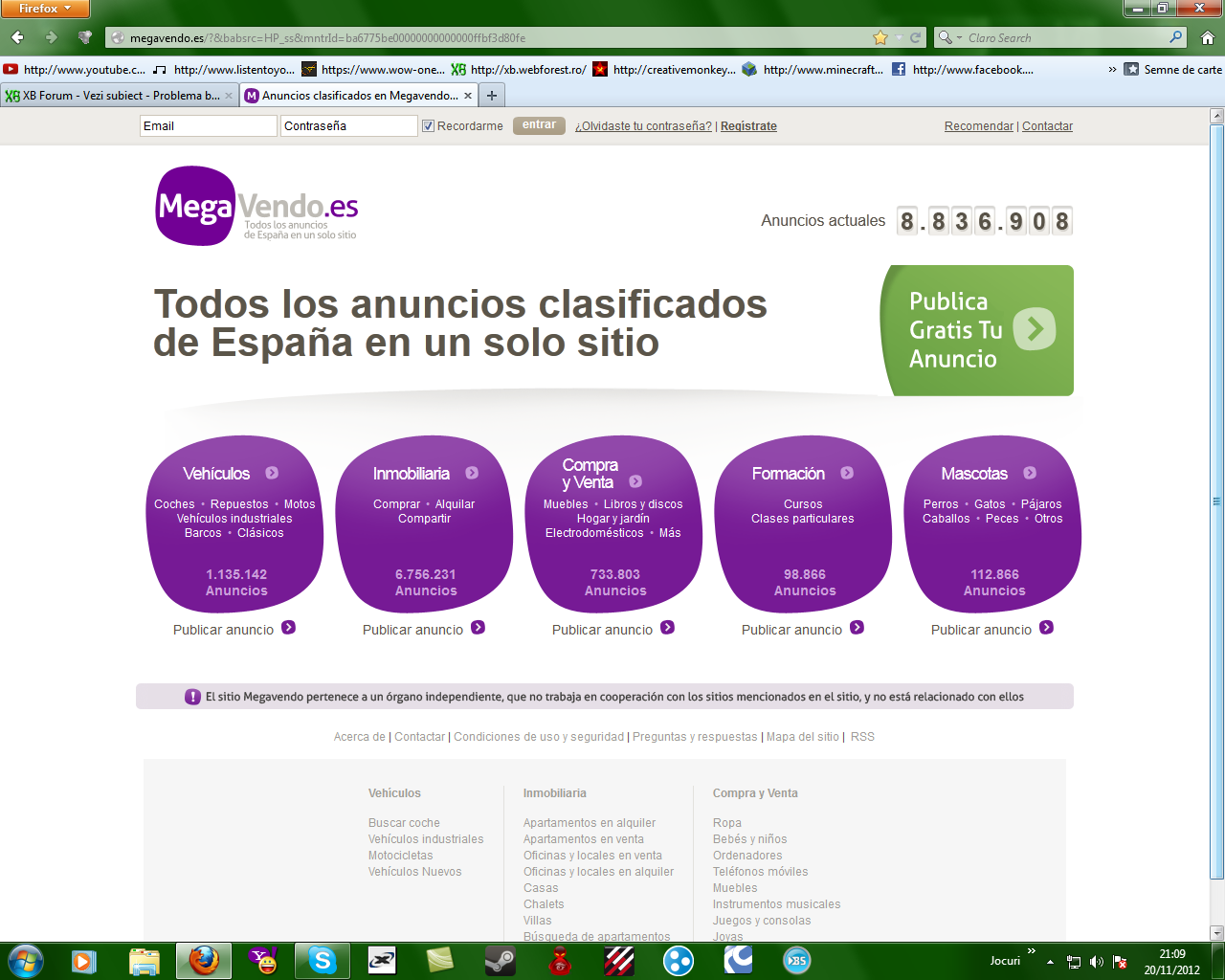Click the Recomendar link
1225x980 pixels.
[x=979, y=126]
